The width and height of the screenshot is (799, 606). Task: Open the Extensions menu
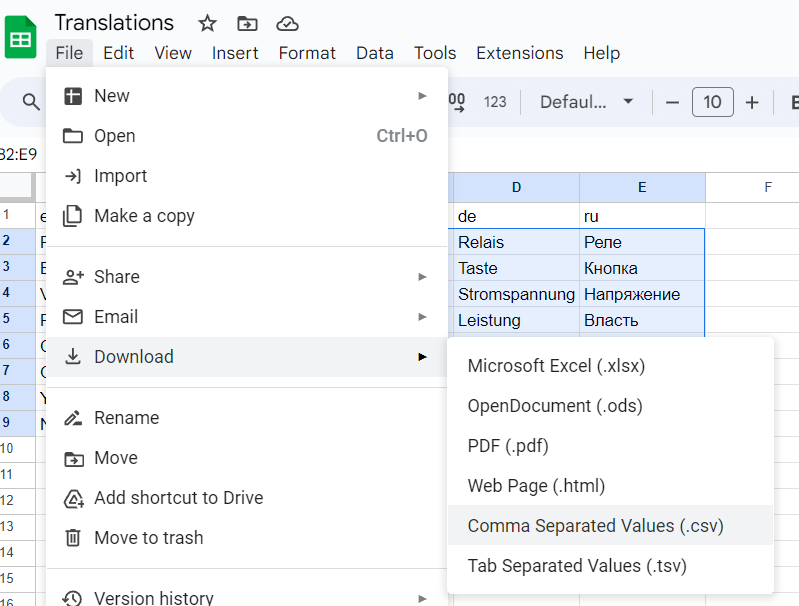[520, 53]
